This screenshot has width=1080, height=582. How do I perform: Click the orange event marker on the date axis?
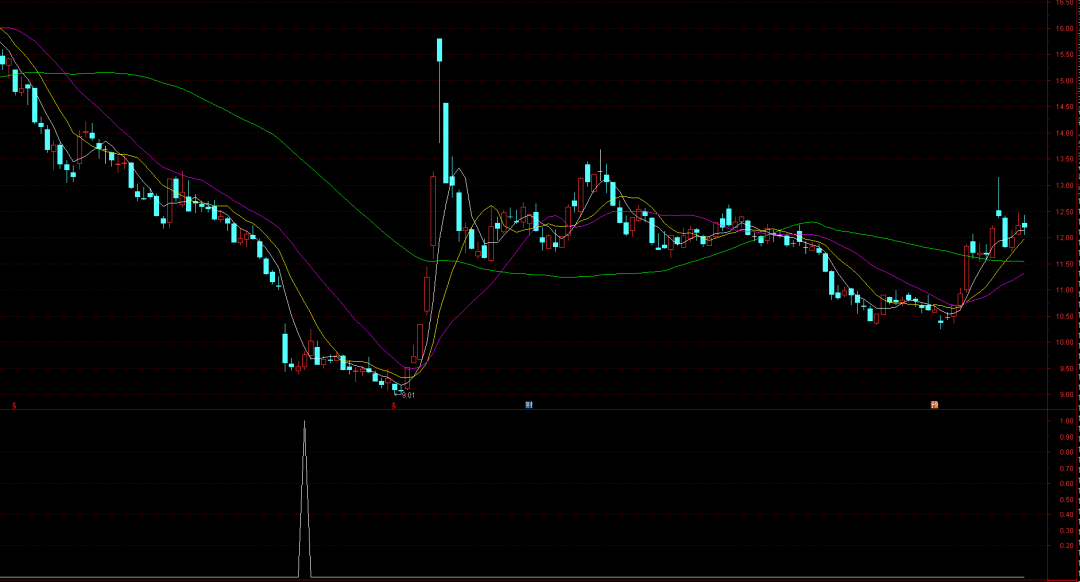934,405
